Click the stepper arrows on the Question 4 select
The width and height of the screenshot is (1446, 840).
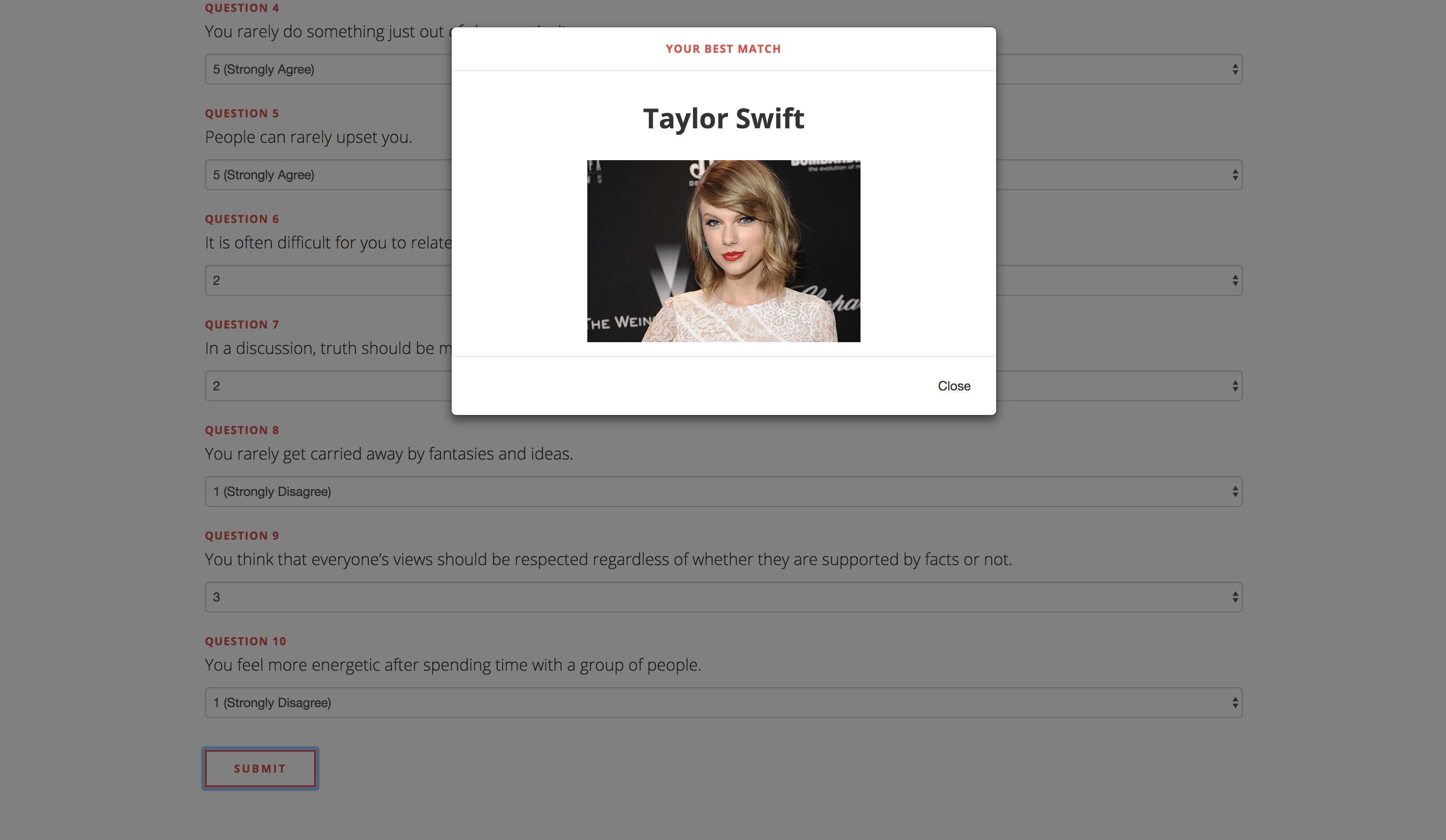pyautogui.click(x=1235, y=69)
